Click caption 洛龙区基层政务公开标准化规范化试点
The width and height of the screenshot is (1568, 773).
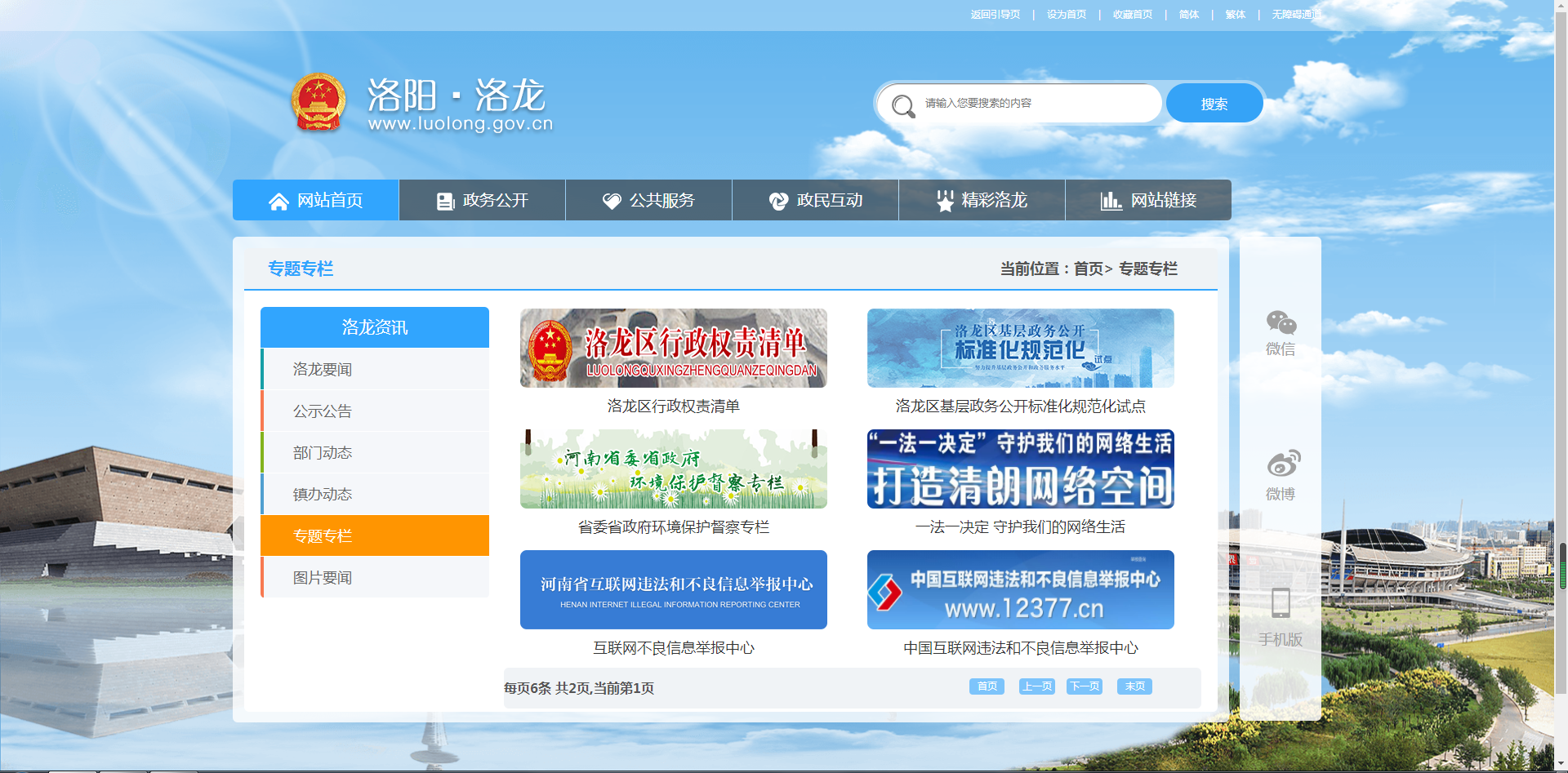point(1021,406)
